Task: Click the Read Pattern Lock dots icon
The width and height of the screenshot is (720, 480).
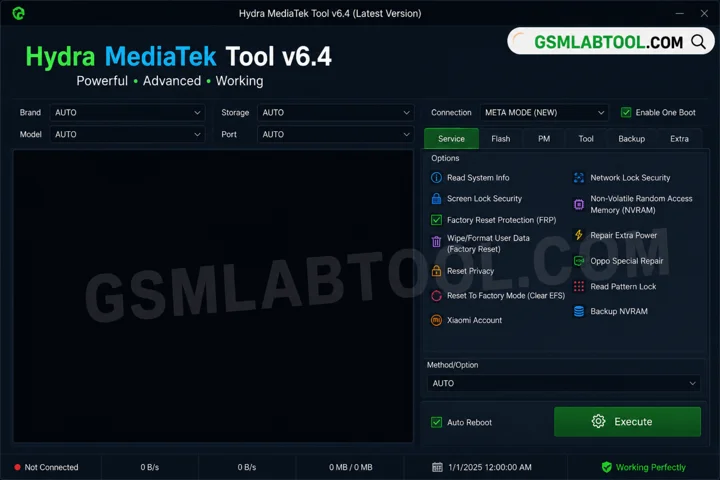Action: click(579, 286)
